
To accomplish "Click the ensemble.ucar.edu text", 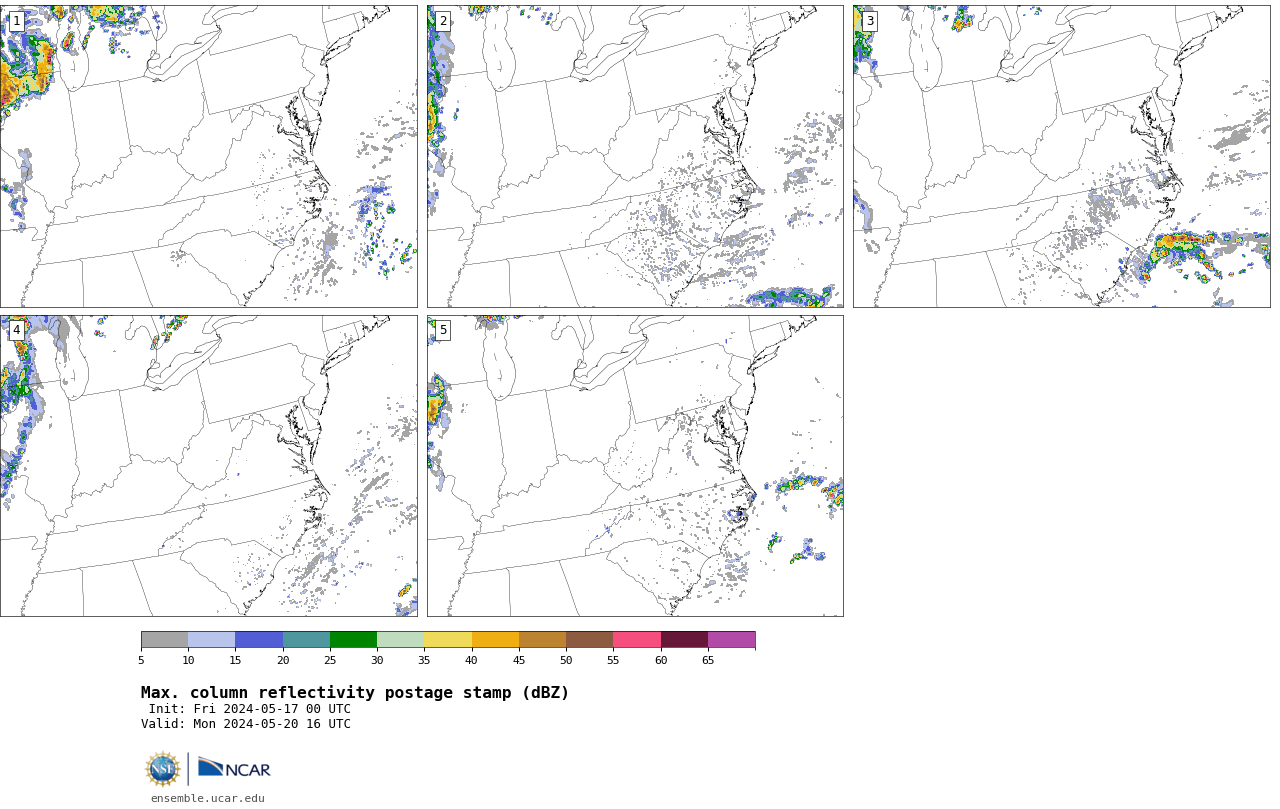I will click(x=208, y=798).
